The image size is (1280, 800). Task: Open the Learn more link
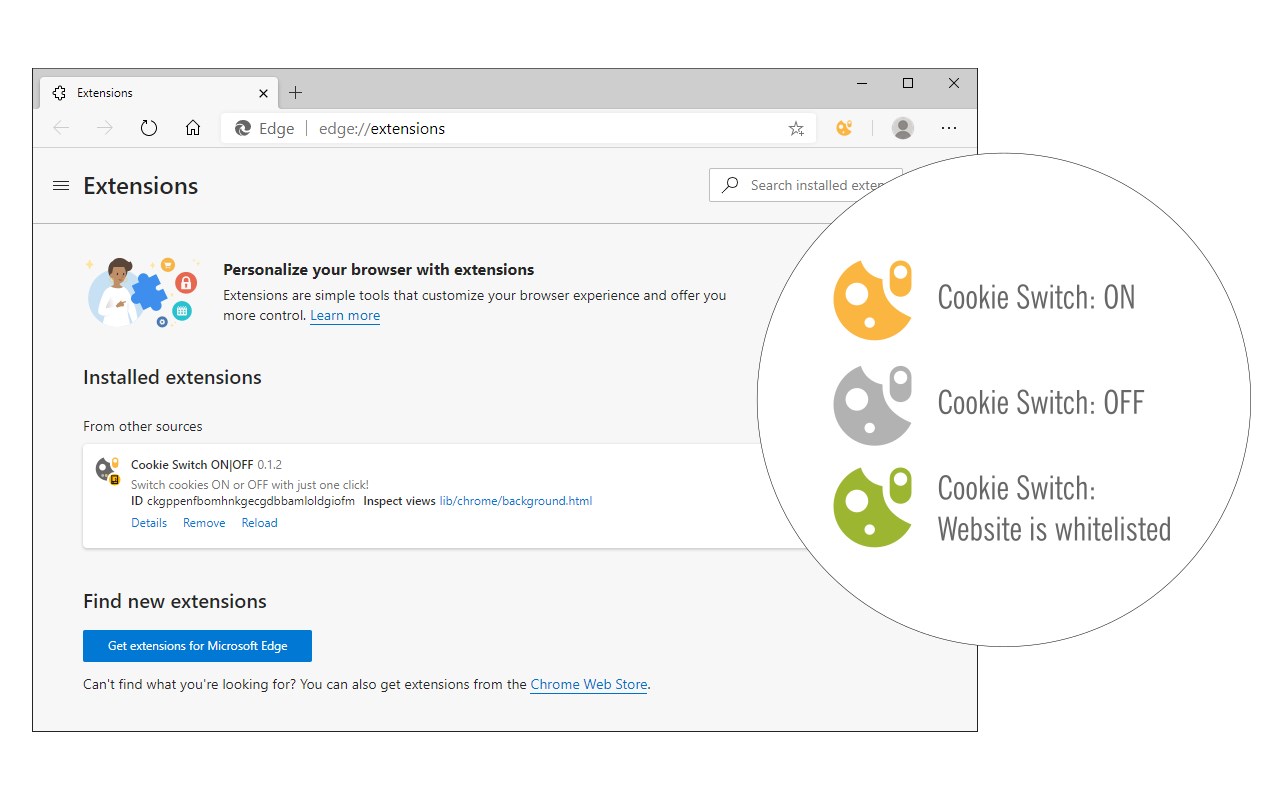[345, 316]
